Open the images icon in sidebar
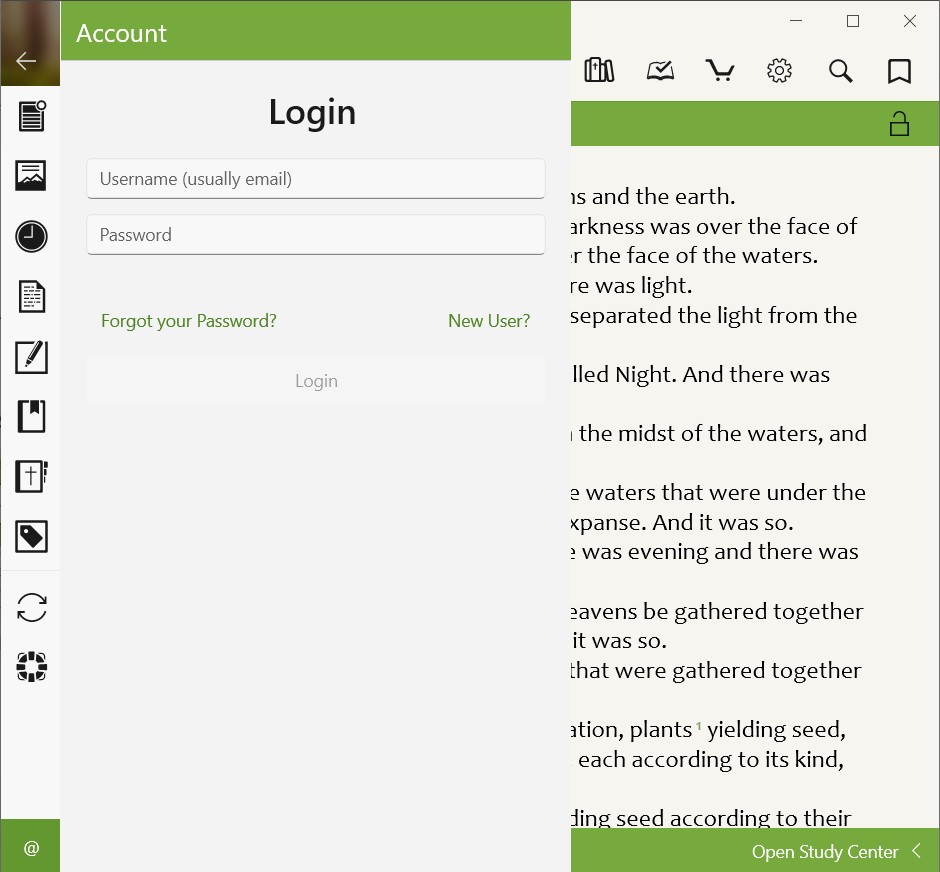 click(x=31, y=176)
